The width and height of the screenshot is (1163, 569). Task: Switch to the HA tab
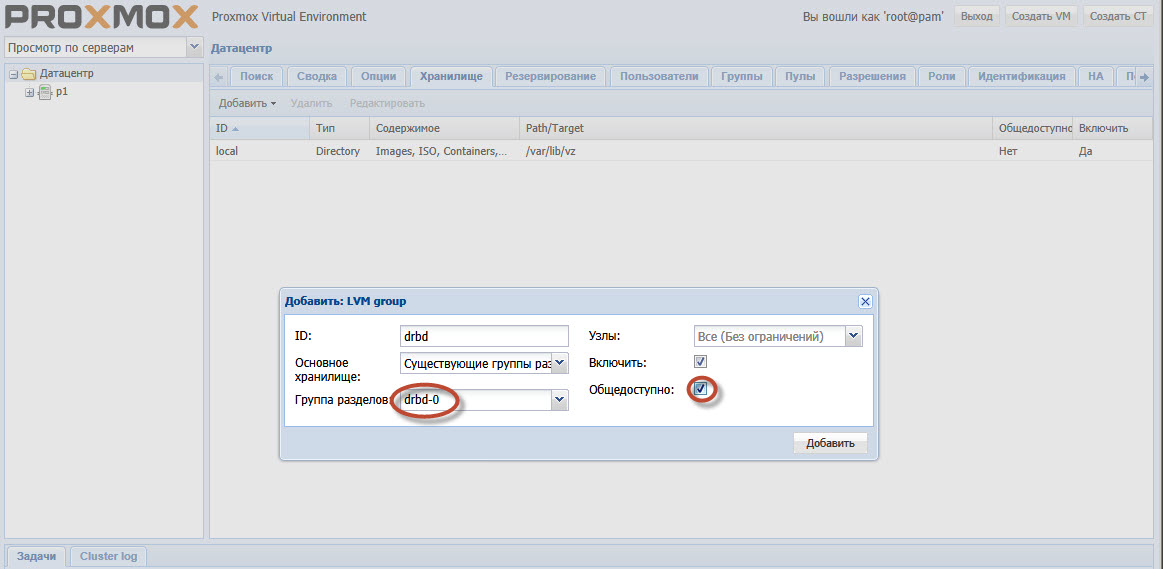coord(1096,76)
